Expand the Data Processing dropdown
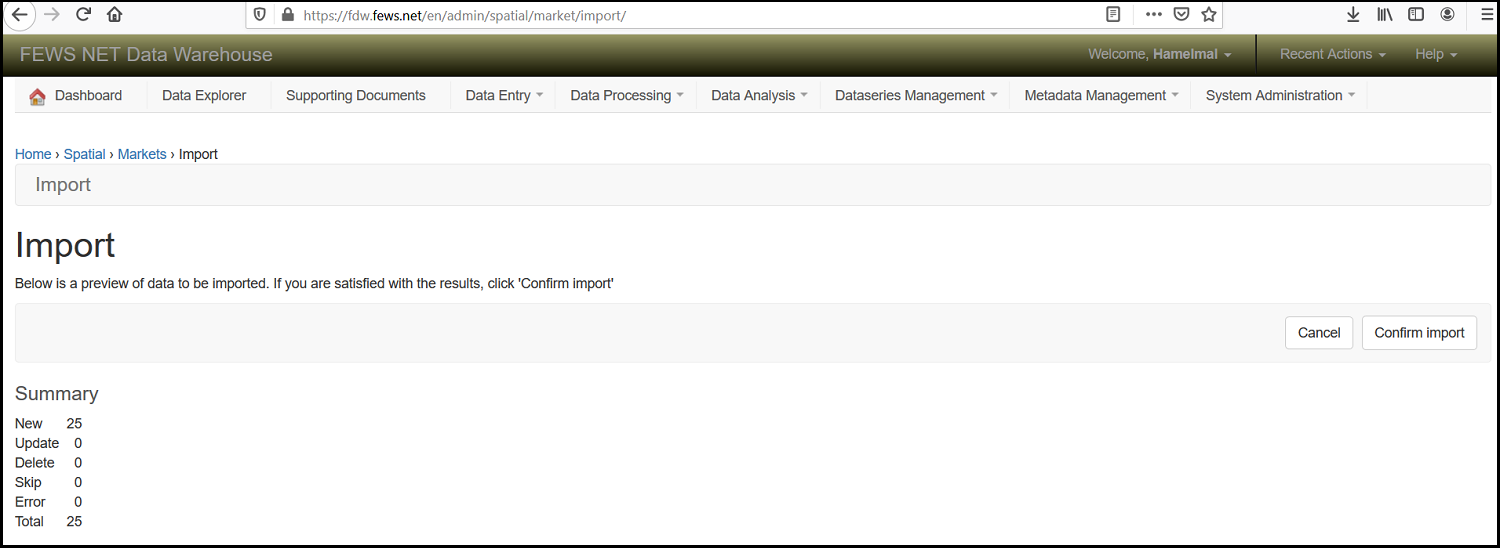 (x=626, y=96)
